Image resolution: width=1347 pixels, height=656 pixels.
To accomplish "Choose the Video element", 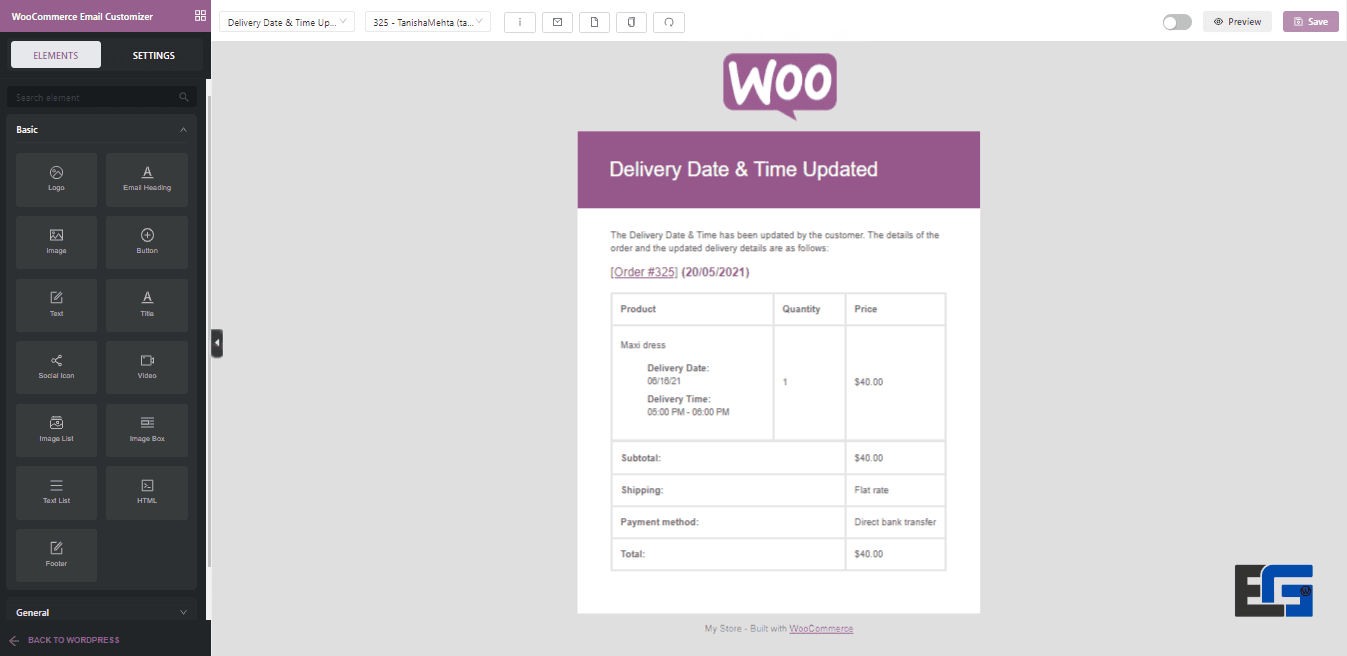I will pos(147,367).
